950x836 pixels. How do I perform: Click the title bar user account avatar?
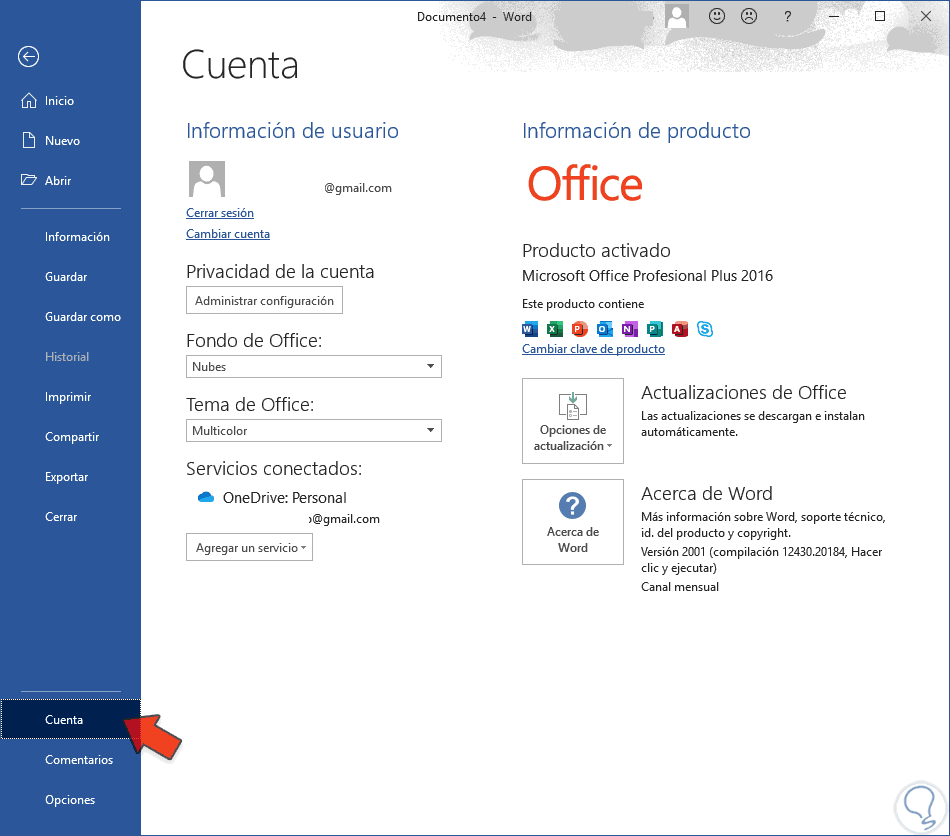(x=677, y=16)
